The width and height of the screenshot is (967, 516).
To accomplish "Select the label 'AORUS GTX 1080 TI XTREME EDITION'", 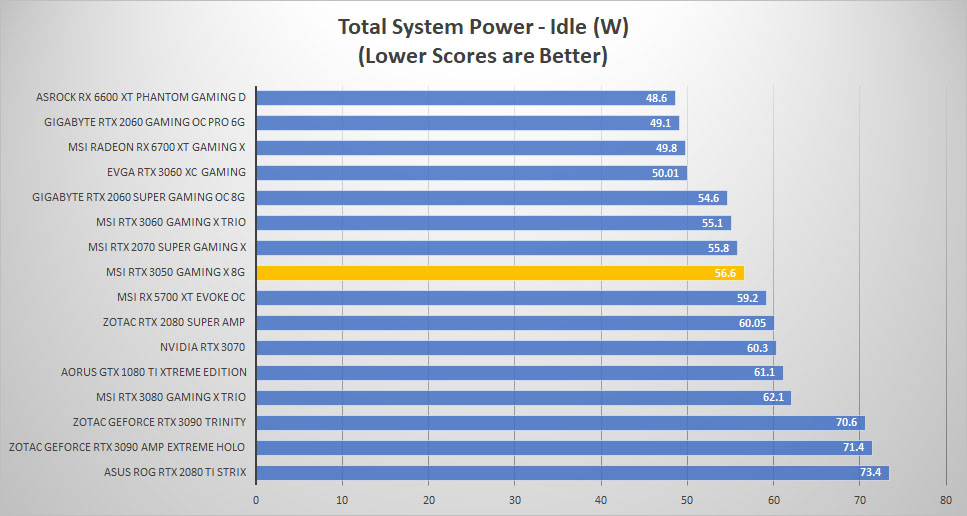I will point(154,372).
